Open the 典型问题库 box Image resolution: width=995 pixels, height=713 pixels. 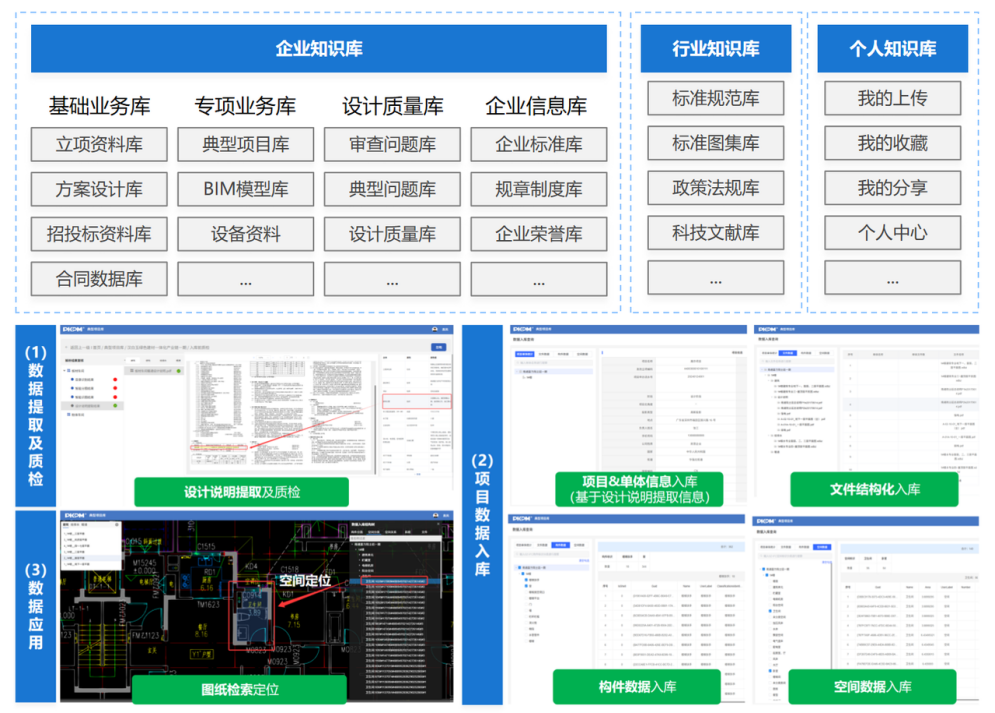tap(392, 189)
